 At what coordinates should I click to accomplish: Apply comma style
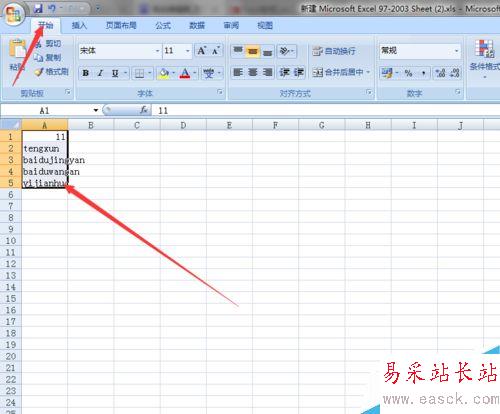[x=423, y=73]
